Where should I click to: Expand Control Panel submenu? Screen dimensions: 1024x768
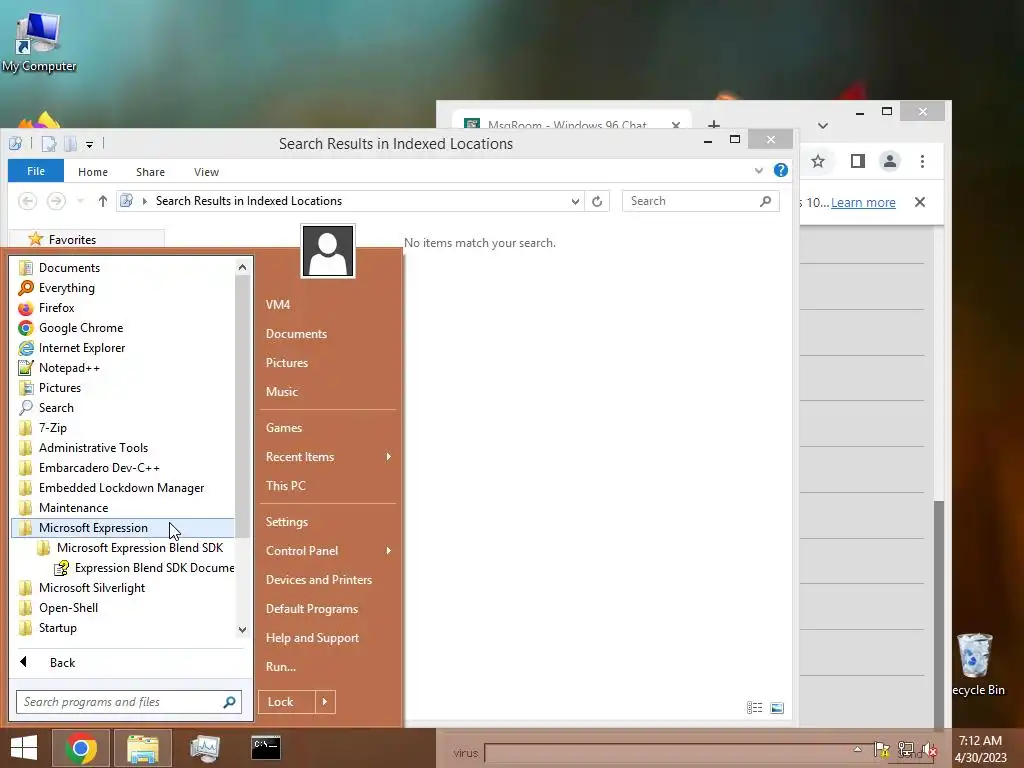(327, 551)
